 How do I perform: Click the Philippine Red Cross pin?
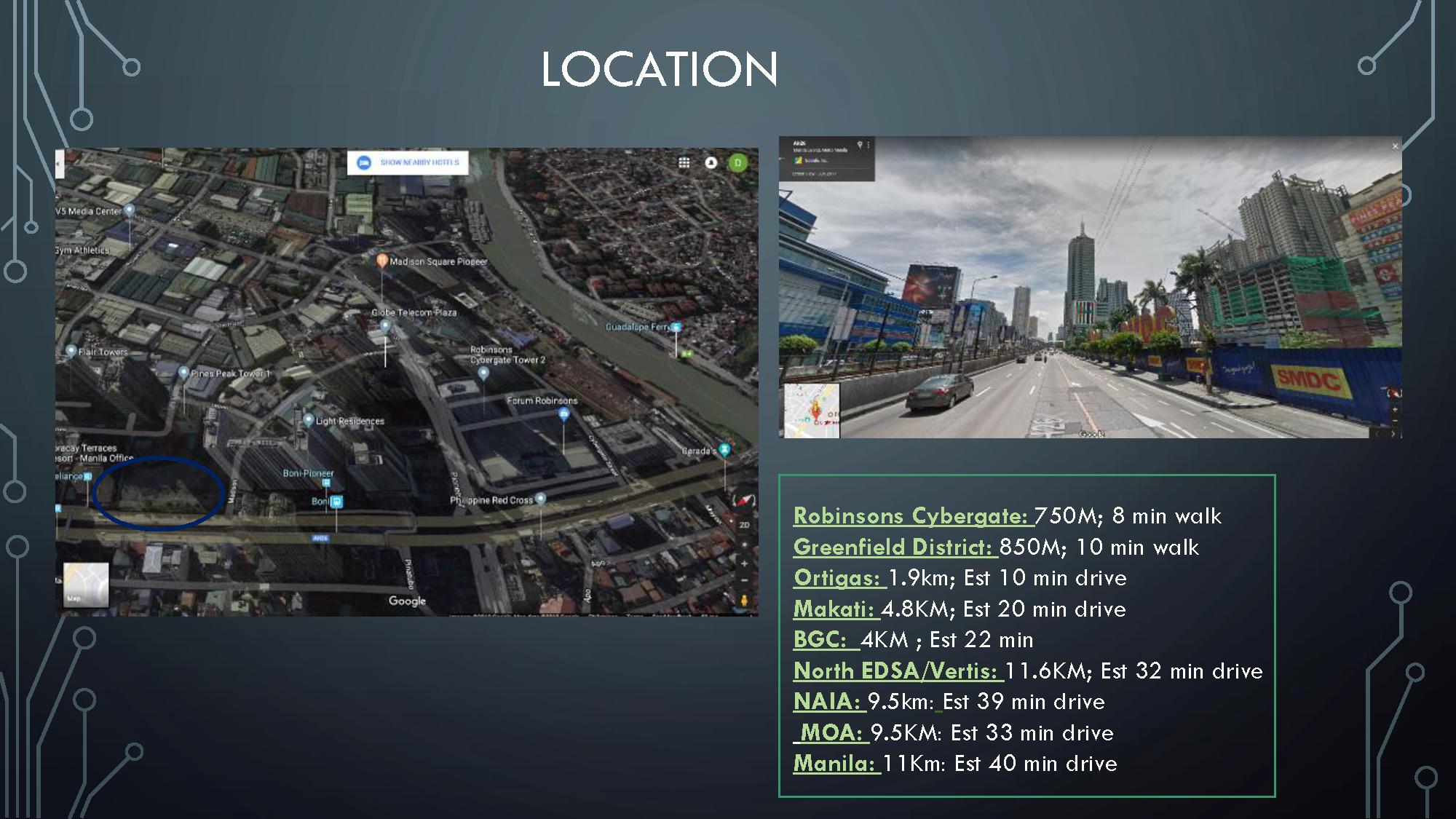(540, 499)
